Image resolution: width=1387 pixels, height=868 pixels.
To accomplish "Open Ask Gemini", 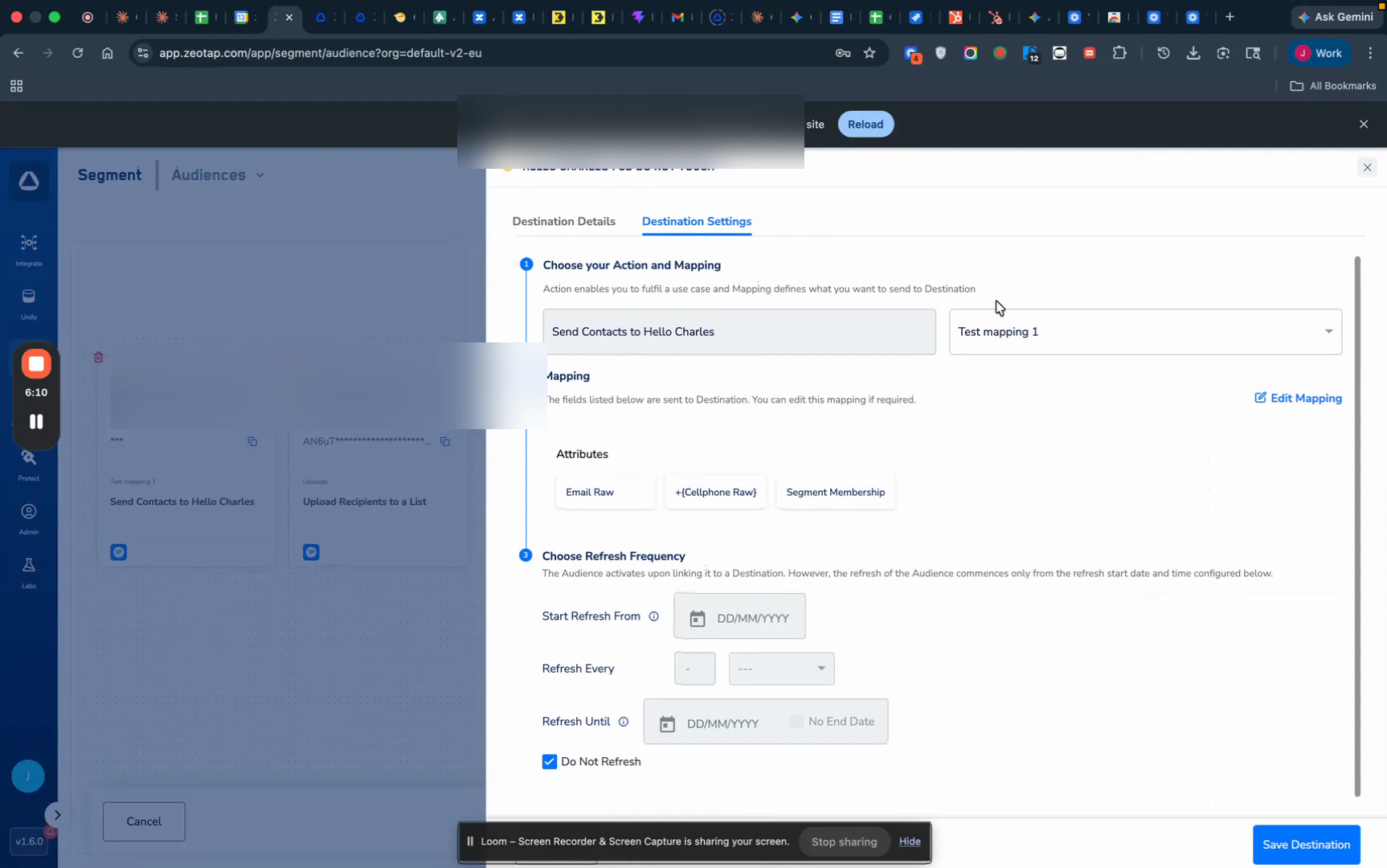I will pyautogui.click(x=1335, y=17).
